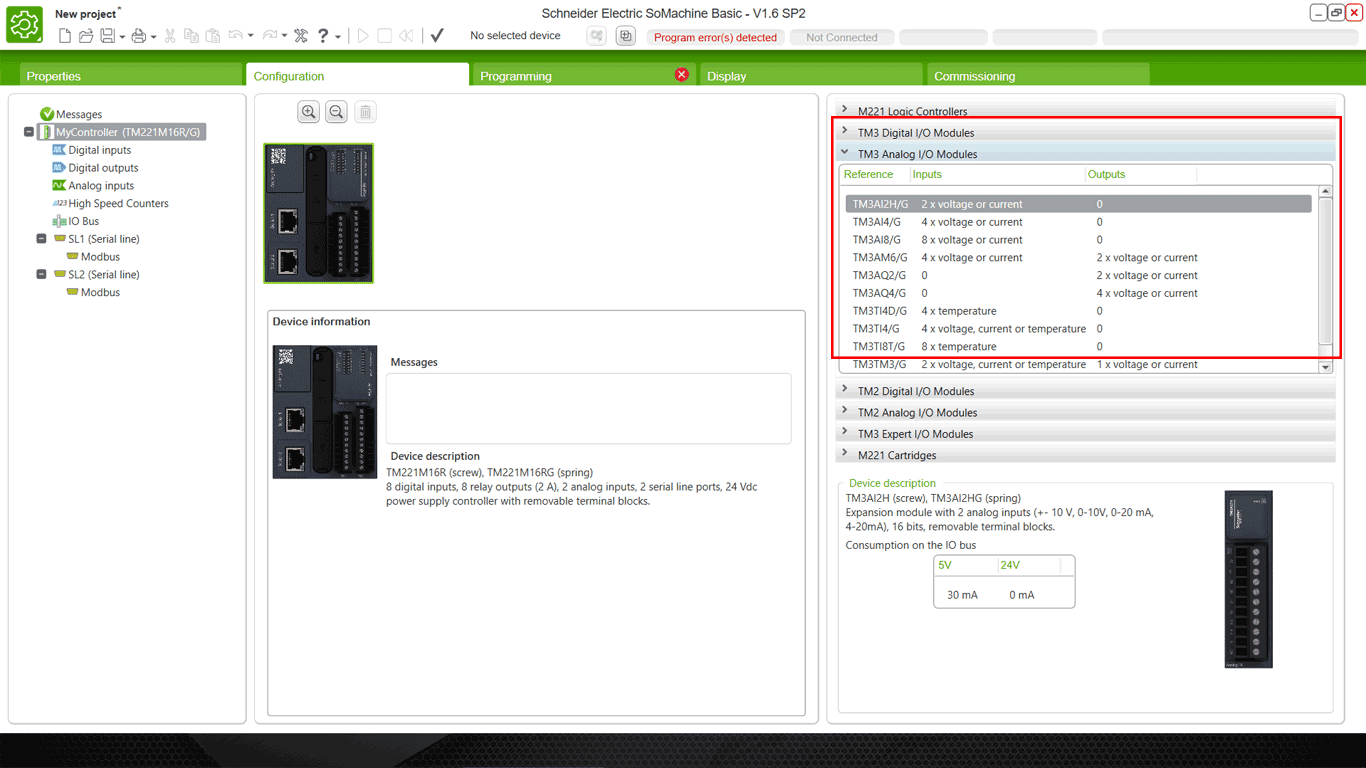Click the initialize controller rewind icon
This screenshot has width=1366, height=768.
[406, 36]
